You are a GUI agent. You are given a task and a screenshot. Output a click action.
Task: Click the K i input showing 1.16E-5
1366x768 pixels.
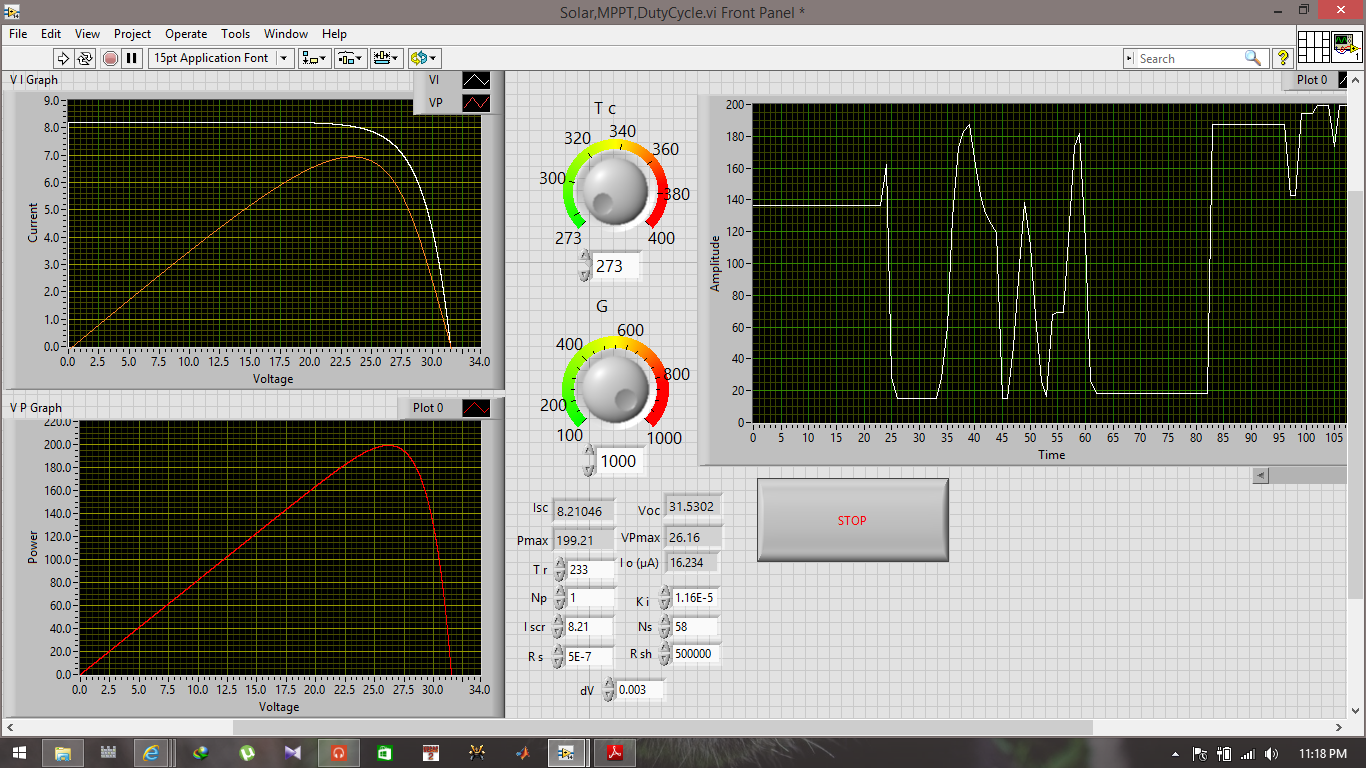[696, 598]
